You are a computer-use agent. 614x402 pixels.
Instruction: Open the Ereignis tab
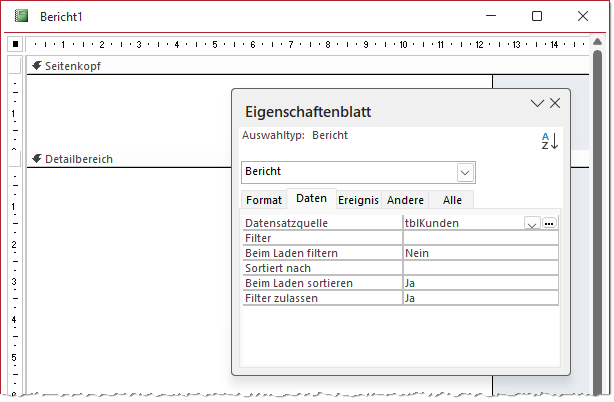(358, 200)
